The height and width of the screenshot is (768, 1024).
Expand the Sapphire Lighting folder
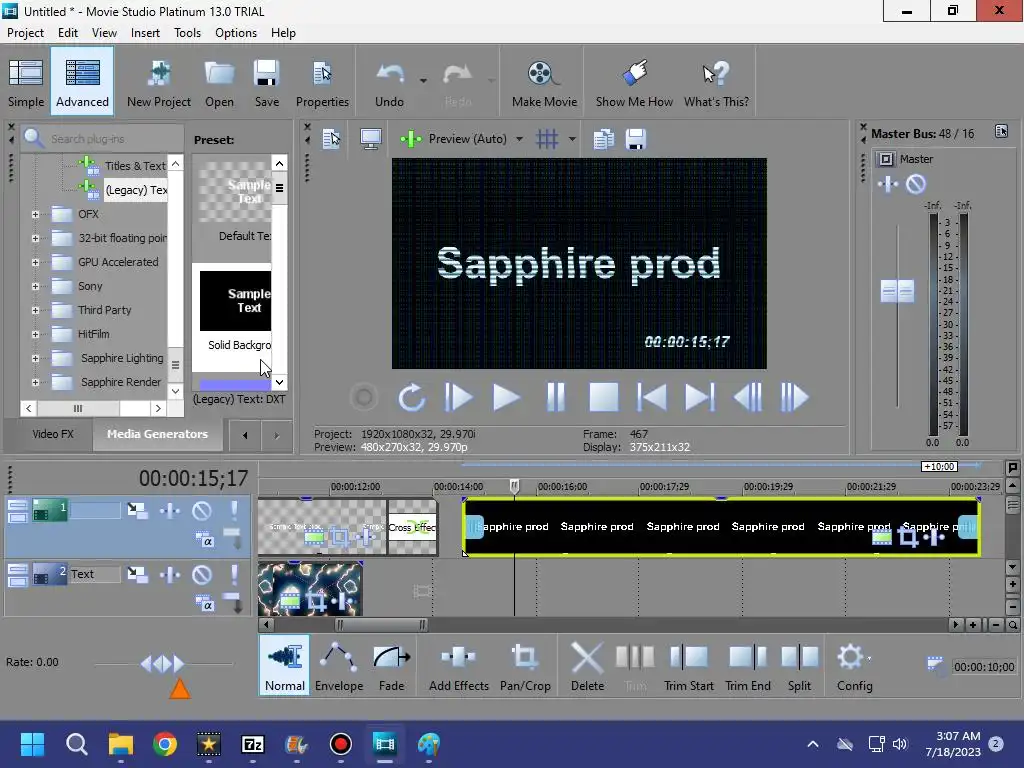click(x=35, y=358)
